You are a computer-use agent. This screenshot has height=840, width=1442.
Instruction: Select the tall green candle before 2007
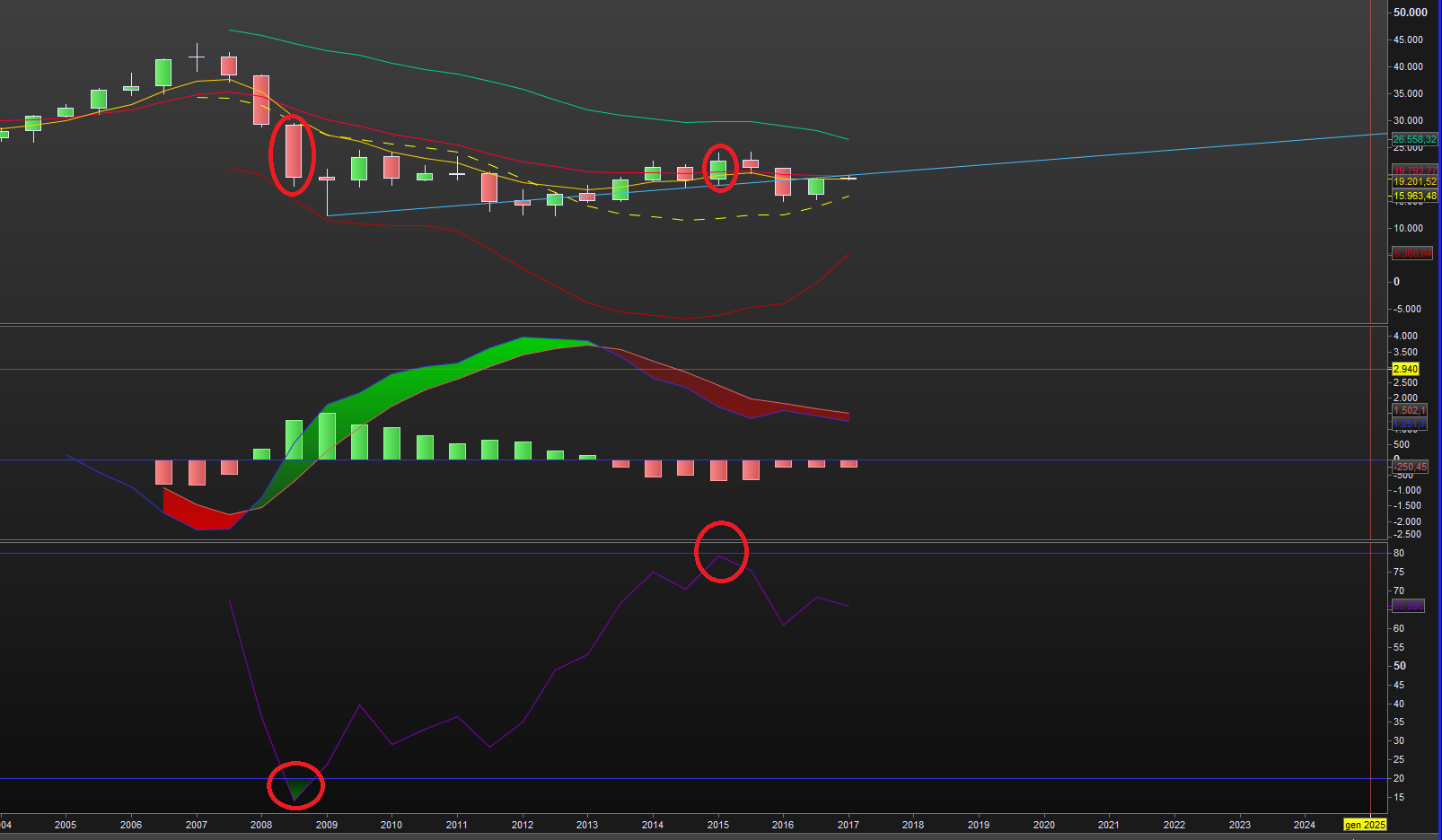pyautogui.click(x=163, y=73)
